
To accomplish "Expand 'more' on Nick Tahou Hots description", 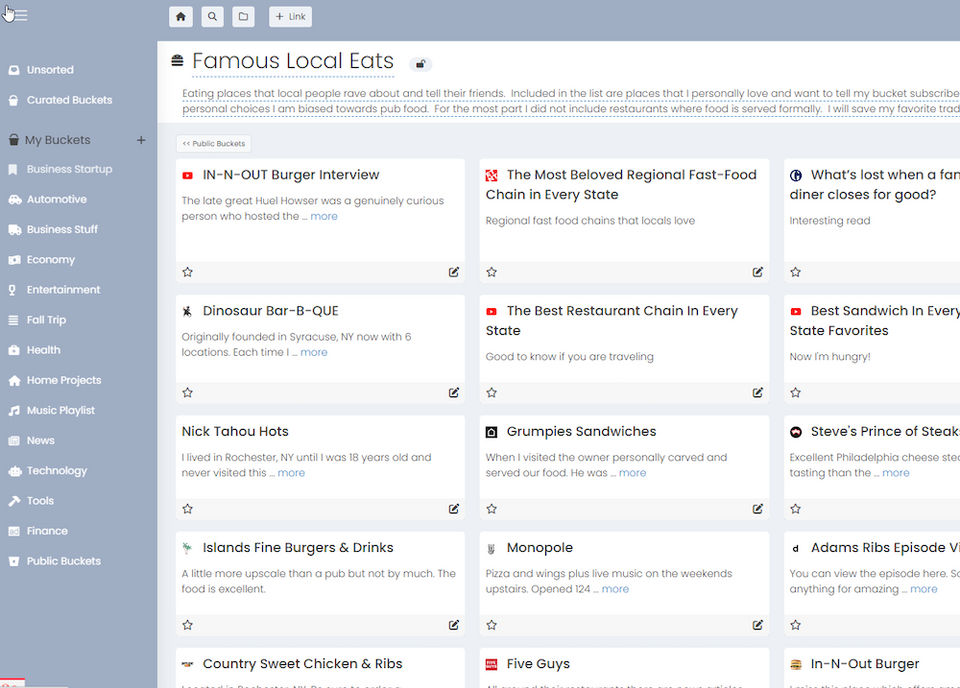I will [x=291, y=473].
